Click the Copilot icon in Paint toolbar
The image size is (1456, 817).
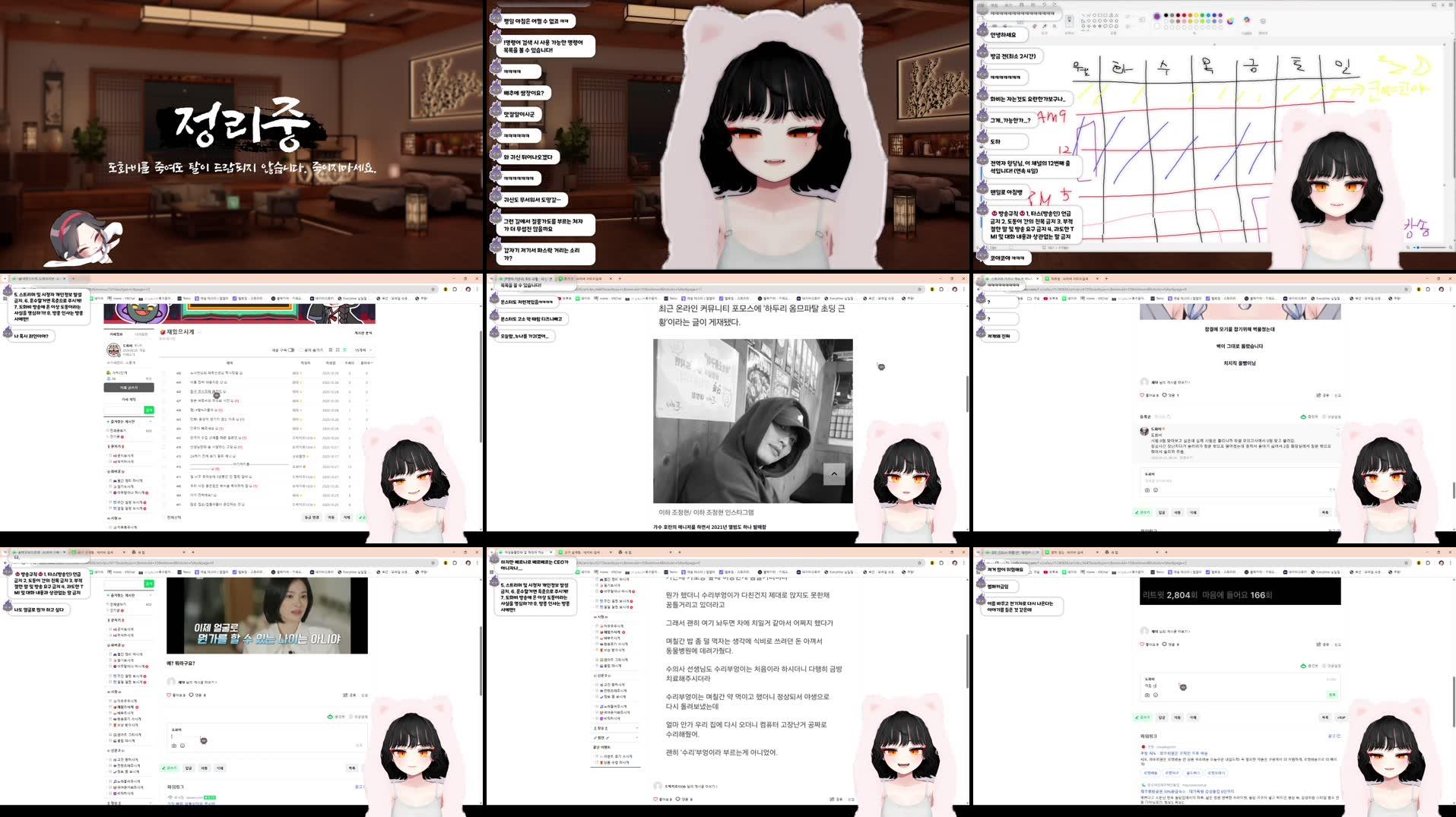click(1248, 21)
